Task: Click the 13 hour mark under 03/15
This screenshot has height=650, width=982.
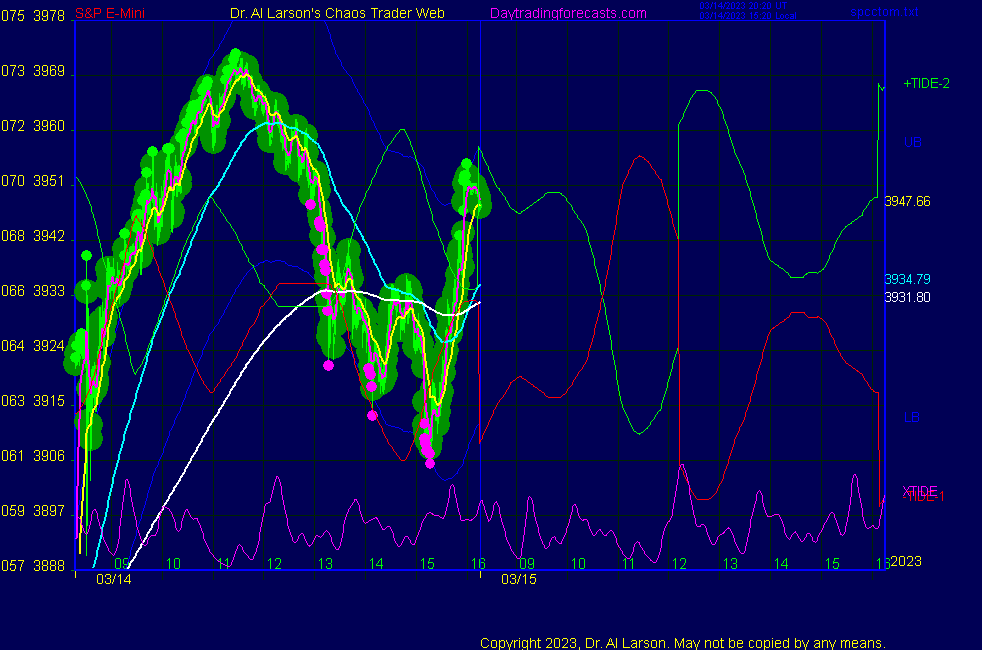Action: [730, 564]
